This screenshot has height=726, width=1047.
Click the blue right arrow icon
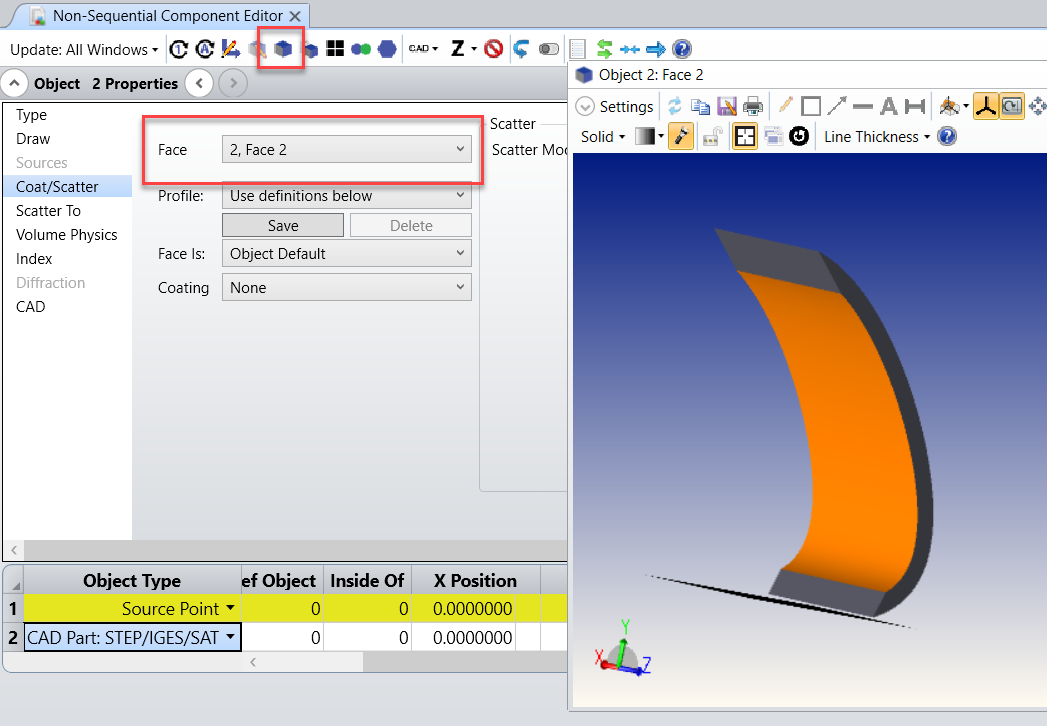[x=656, y=49]
